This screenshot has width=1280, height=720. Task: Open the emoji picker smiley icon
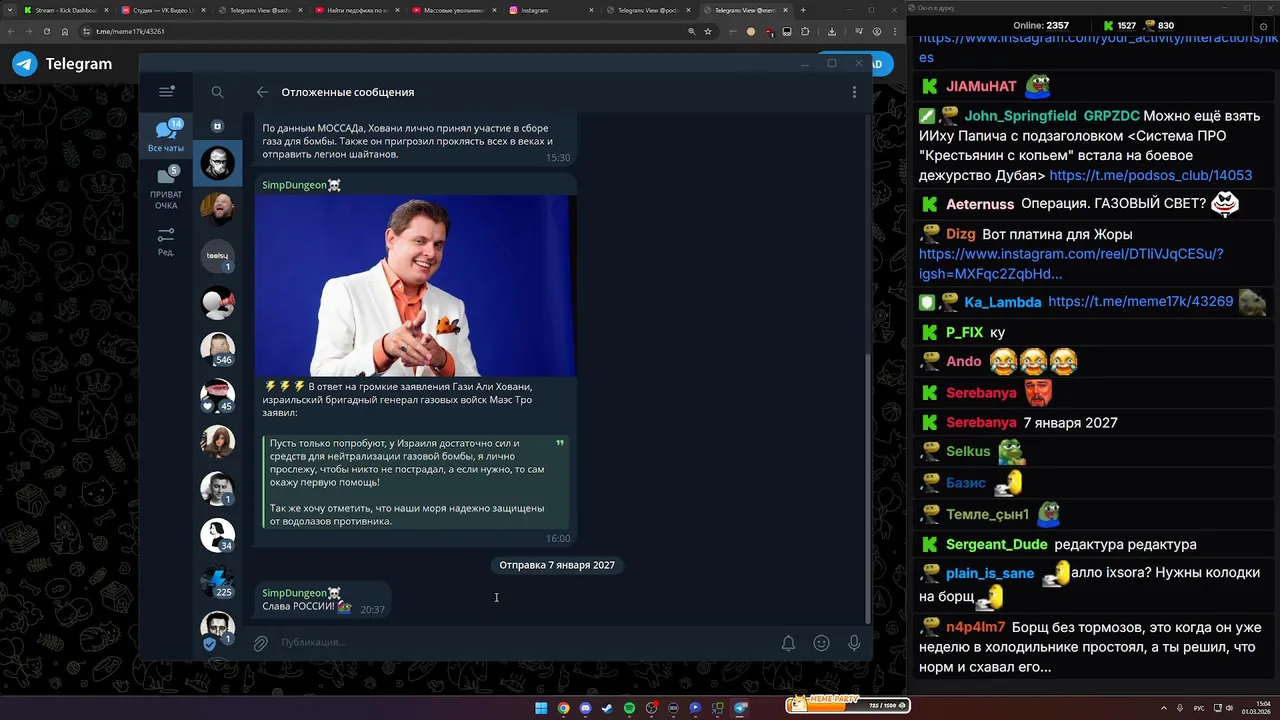coord(821,643)
